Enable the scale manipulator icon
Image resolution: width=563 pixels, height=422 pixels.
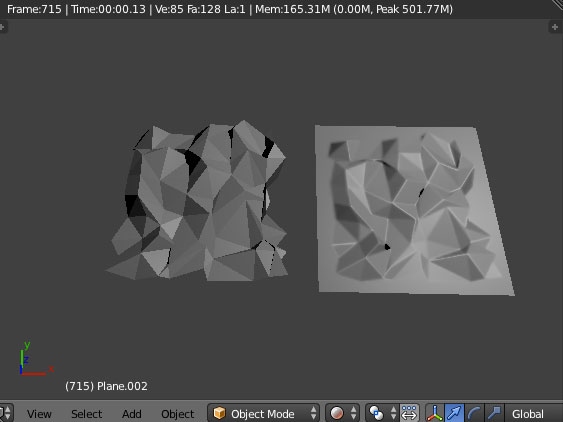(x=494, y=413)
